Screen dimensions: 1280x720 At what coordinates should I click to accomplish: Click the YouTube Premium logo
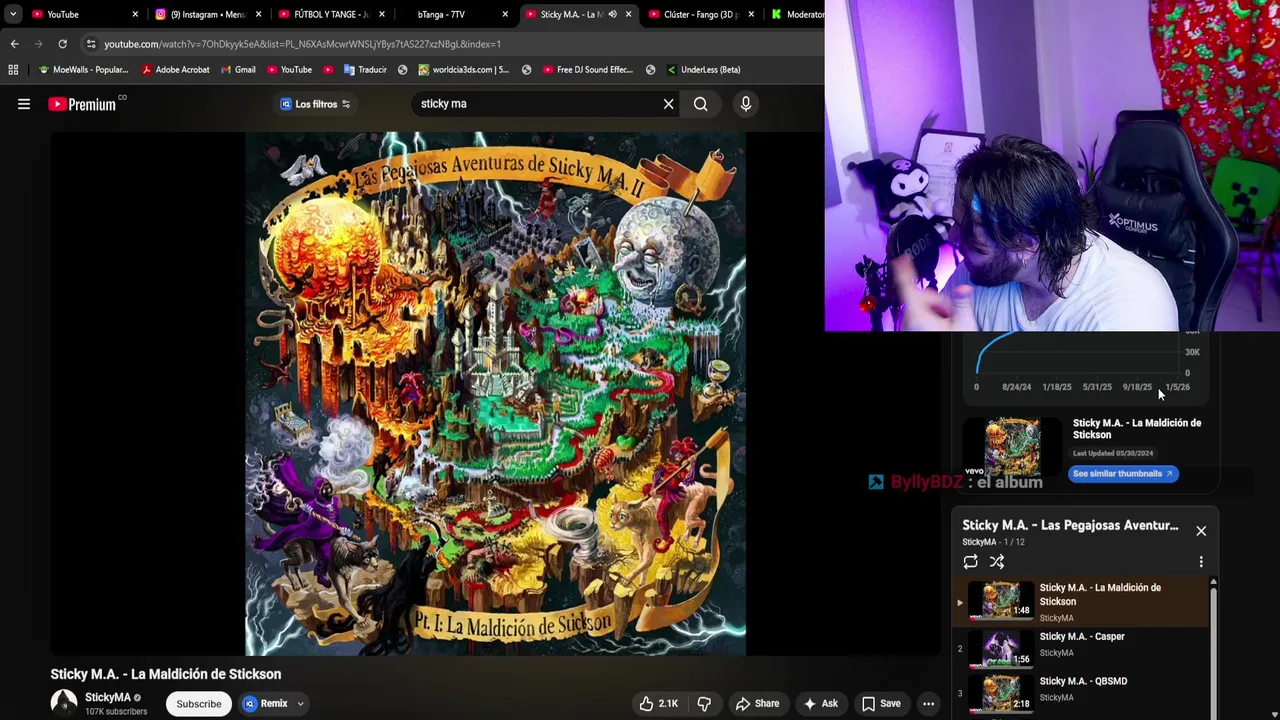[82, 104]
